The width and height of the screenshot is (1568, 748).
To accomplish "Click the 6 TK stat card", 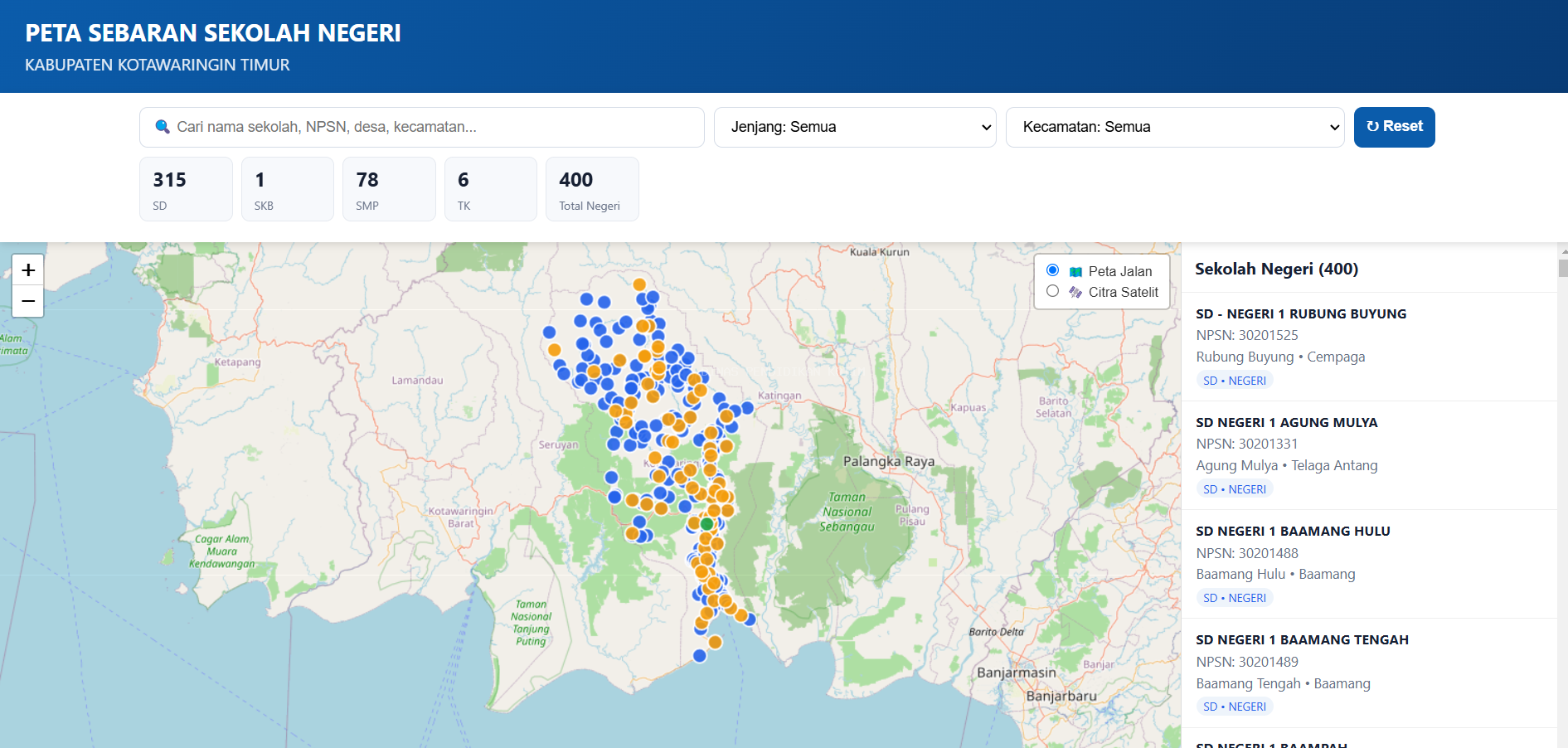I will (491, 189).
